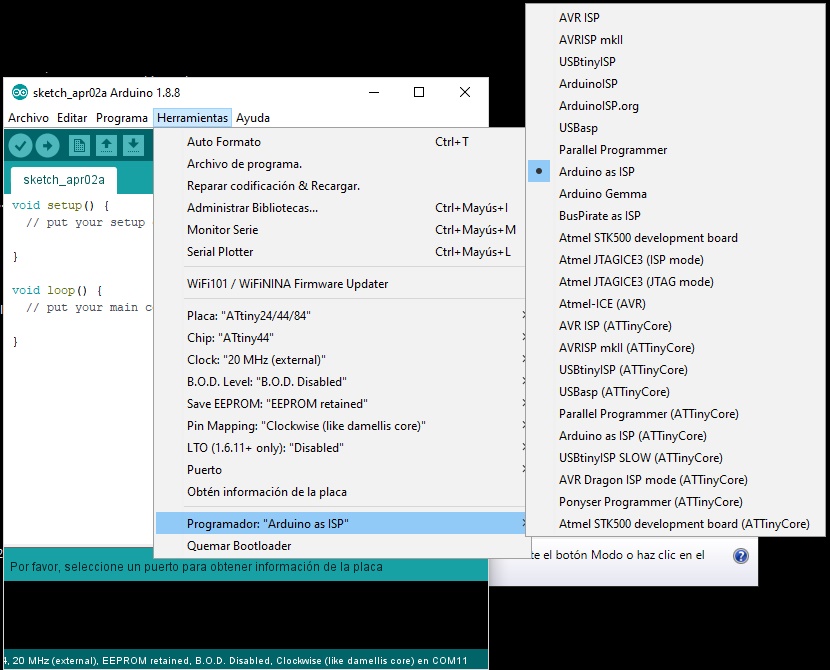Image resolution: width=830 pixels, height=670 pixels.
Task: Choose Auto Formato from Herramientas menu
Action: [340, 142]
